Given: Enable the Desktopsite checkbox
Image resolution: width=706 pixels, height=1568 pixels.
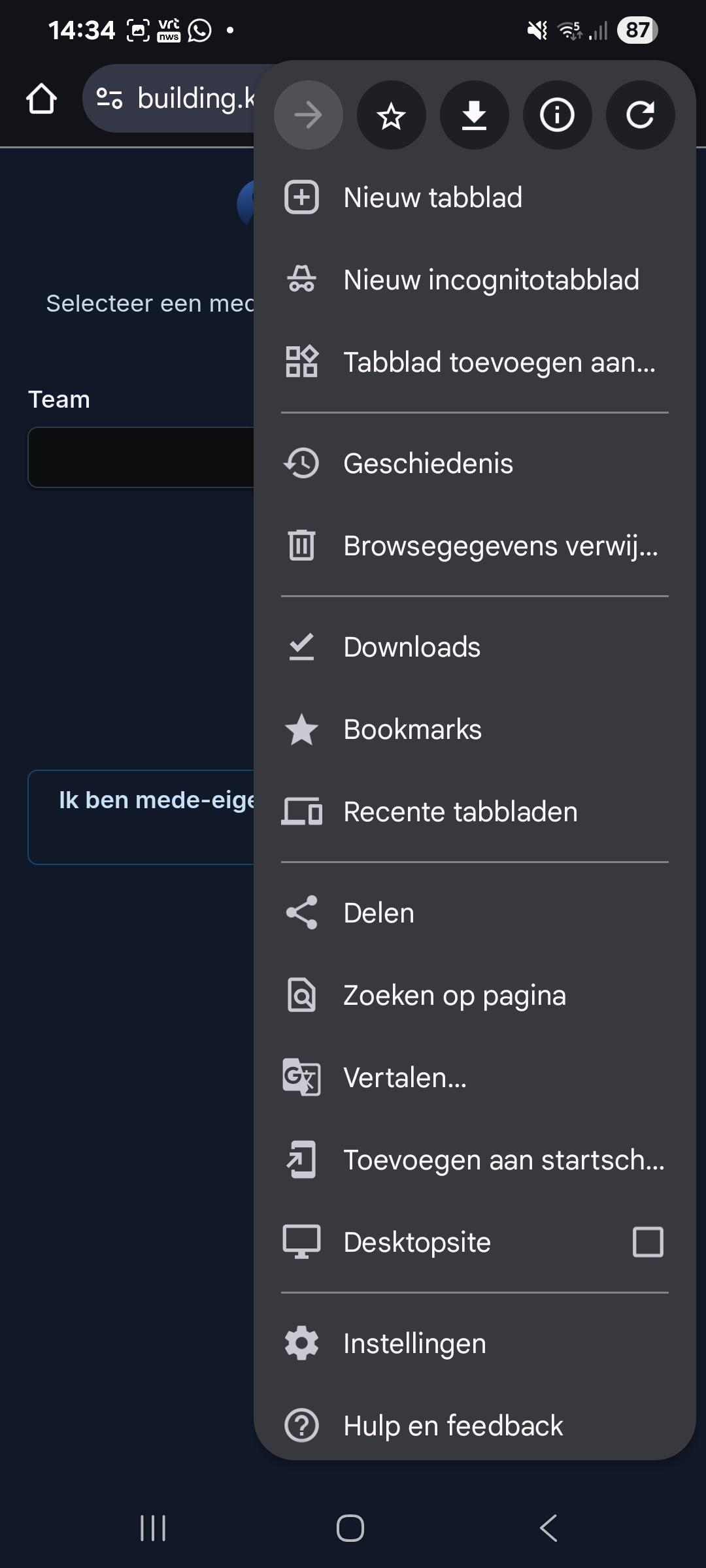Looking at the screenshot, I should [x=648, y=1242].
